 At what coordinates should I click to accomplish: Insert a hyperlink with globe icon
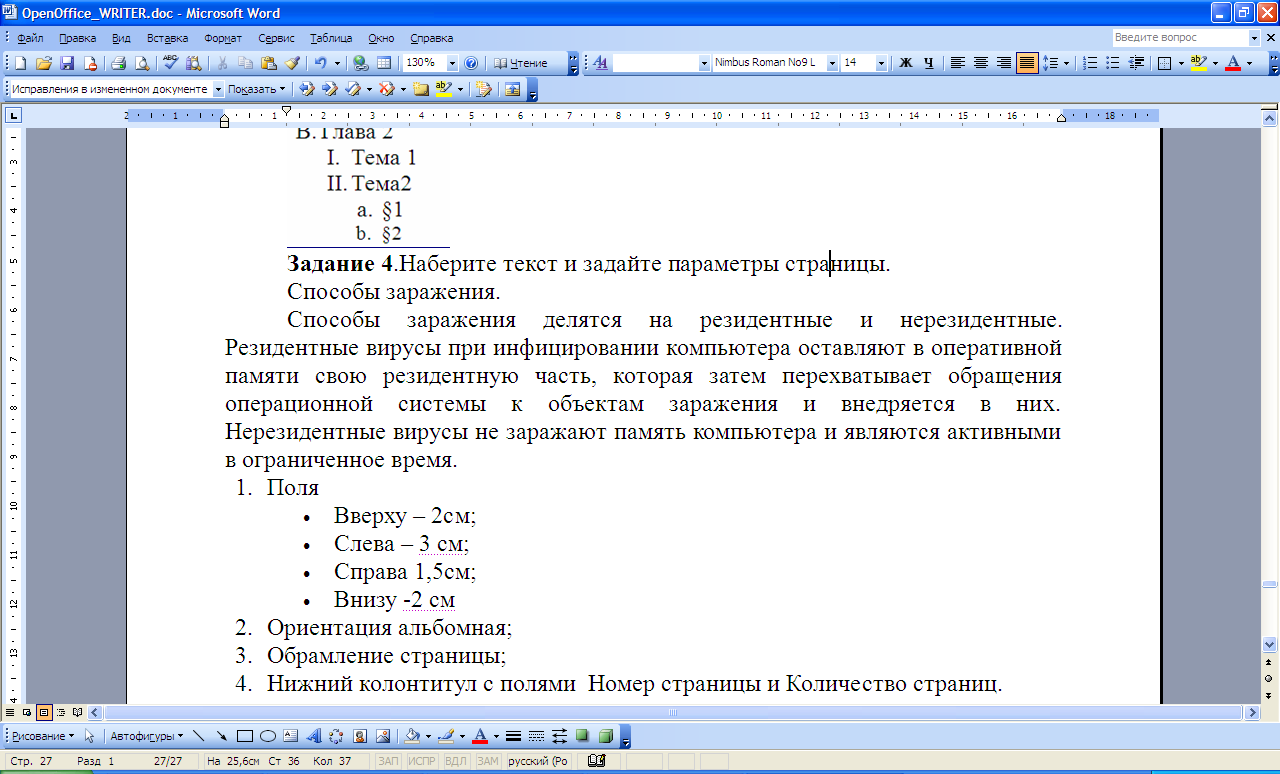coord(360,63)
